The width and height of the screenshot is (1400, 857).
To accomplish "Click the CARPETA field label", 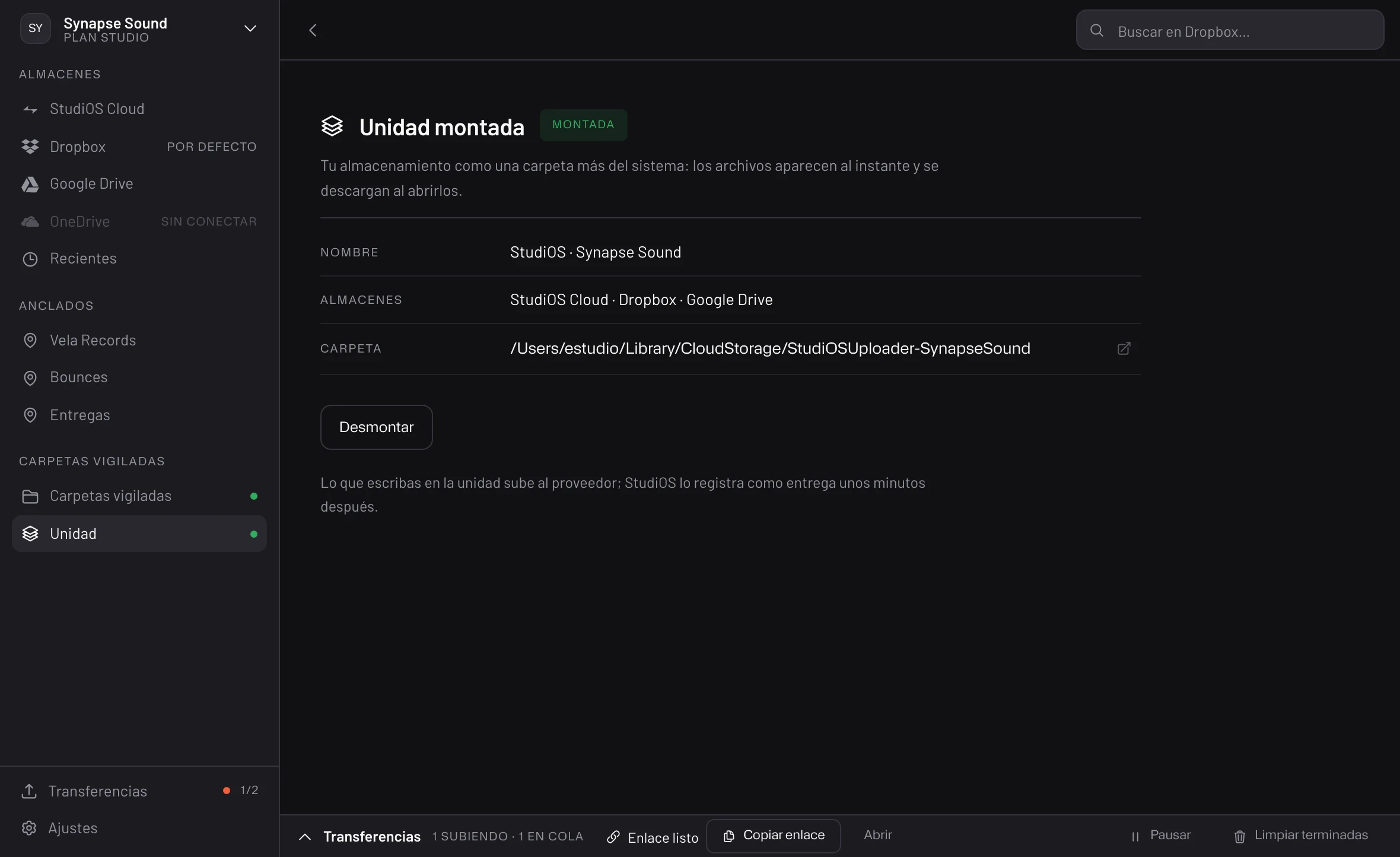I will pos(351,348).
